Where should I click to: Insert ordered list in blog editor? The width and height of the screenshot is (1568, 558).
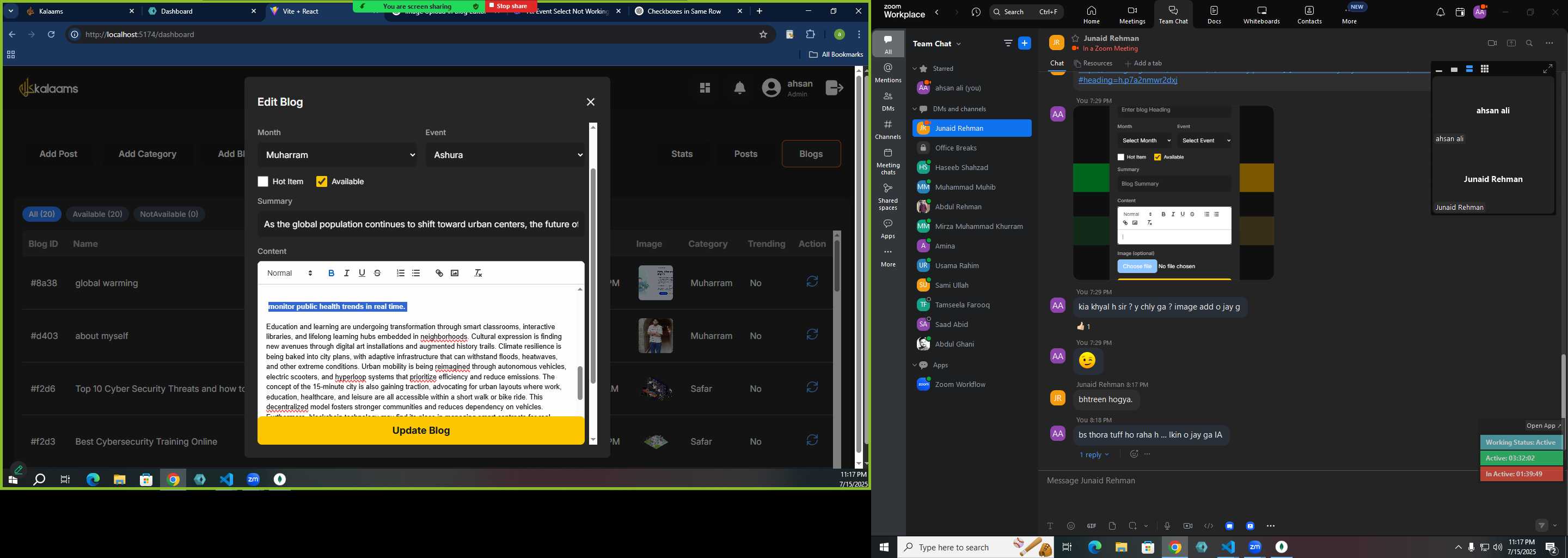[x=401, y=273]
